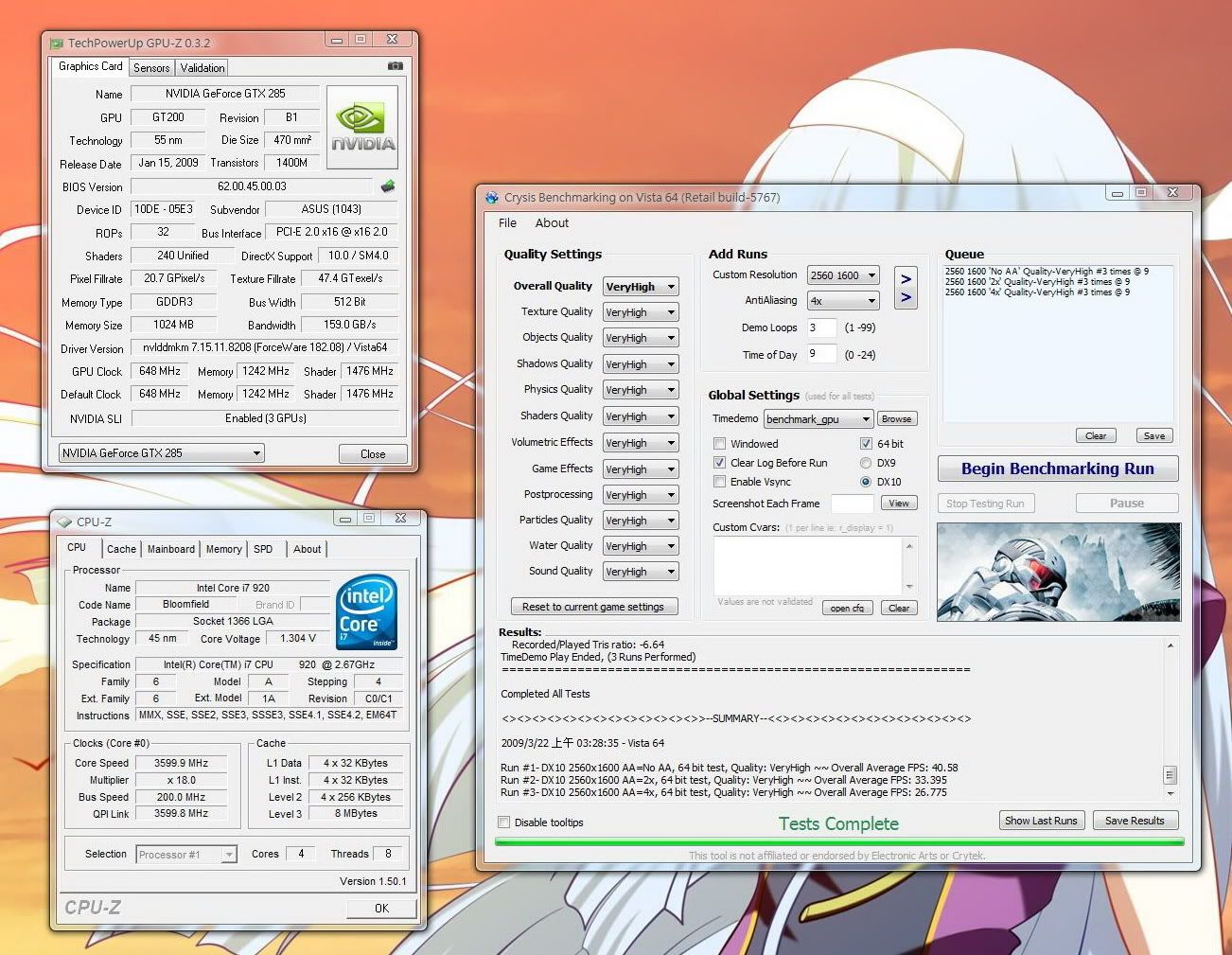The width and height of the screenshot is (1232, 955).
Task: Click the GPU-Z title bar app icon
Action: tap(57, 43)
